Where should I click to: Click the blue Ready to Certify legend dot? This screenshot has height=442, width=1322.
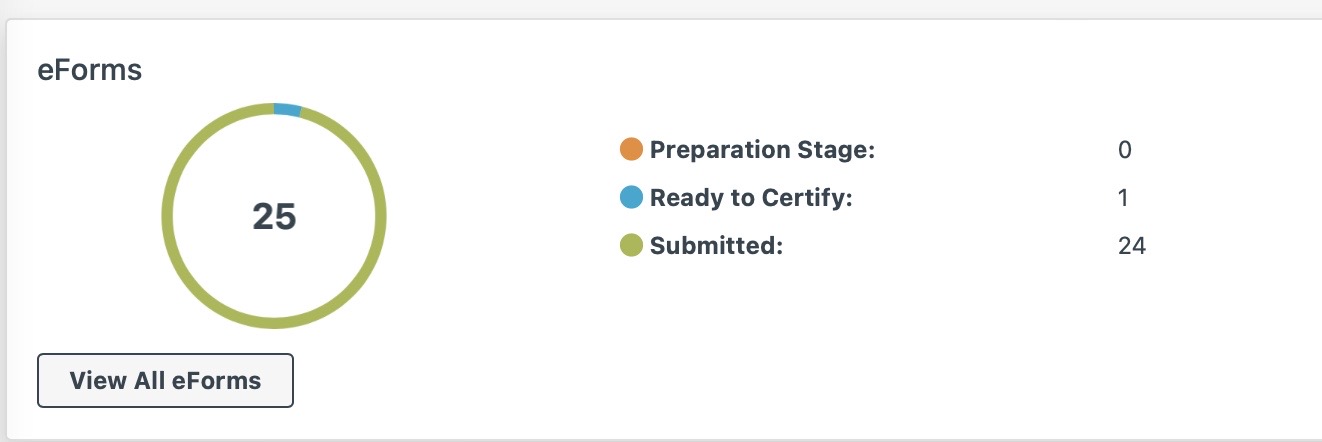(x=631, y=197)
